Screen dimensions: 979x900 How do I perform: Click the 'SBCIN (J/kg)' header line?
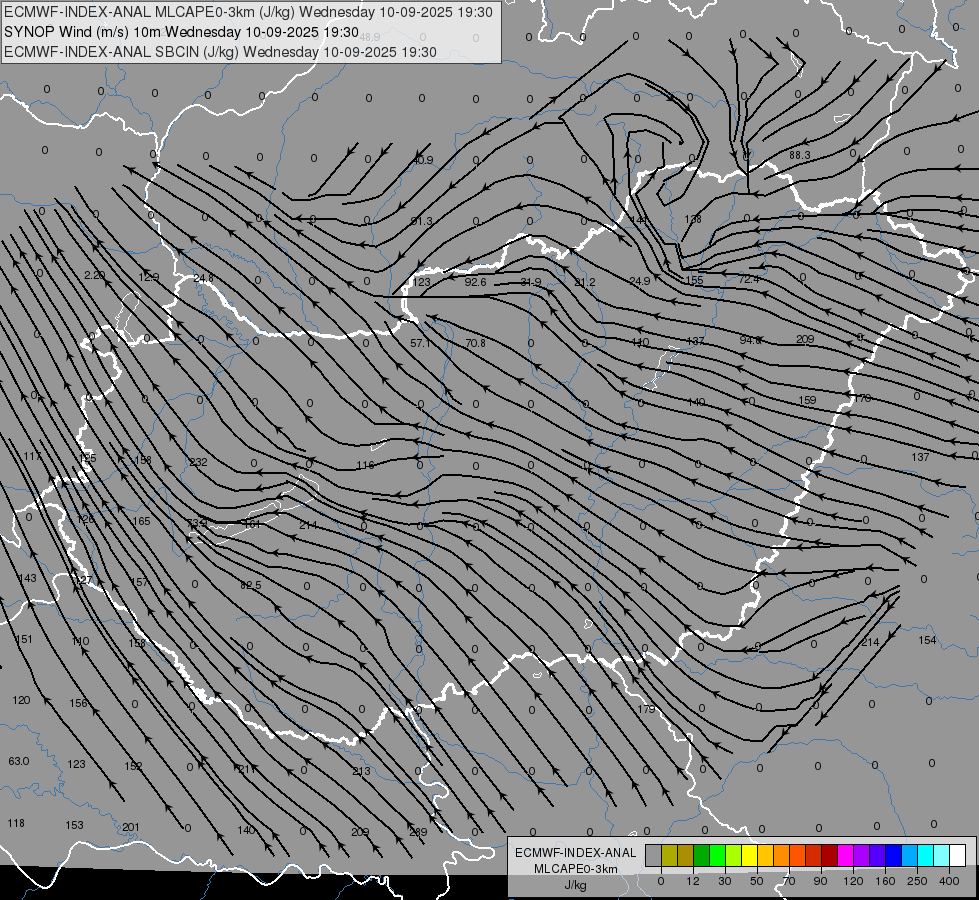pyautogui.click(x=220, y=52)
